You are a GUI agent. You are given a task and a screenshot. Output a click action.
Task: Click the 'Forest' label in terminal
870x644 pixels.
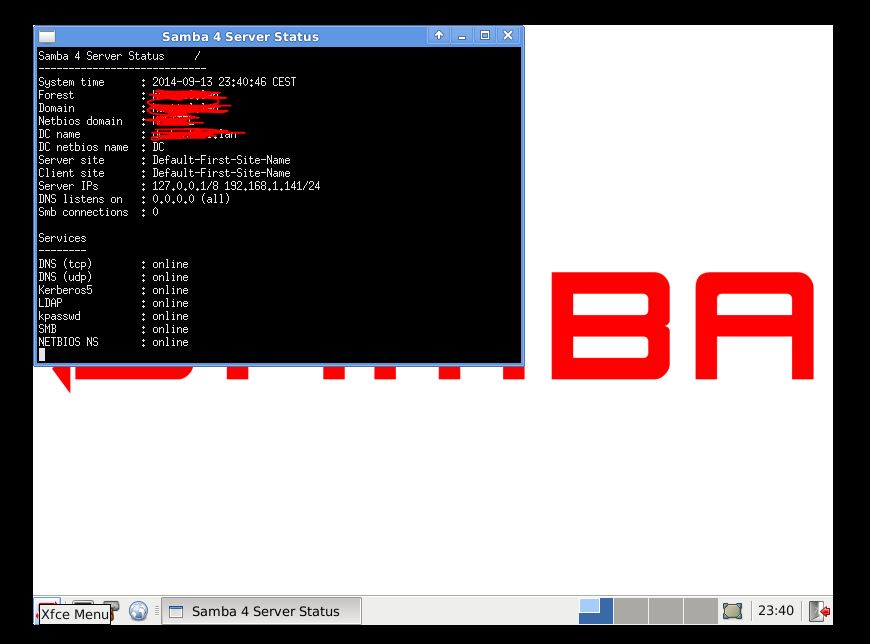[56, 95]
